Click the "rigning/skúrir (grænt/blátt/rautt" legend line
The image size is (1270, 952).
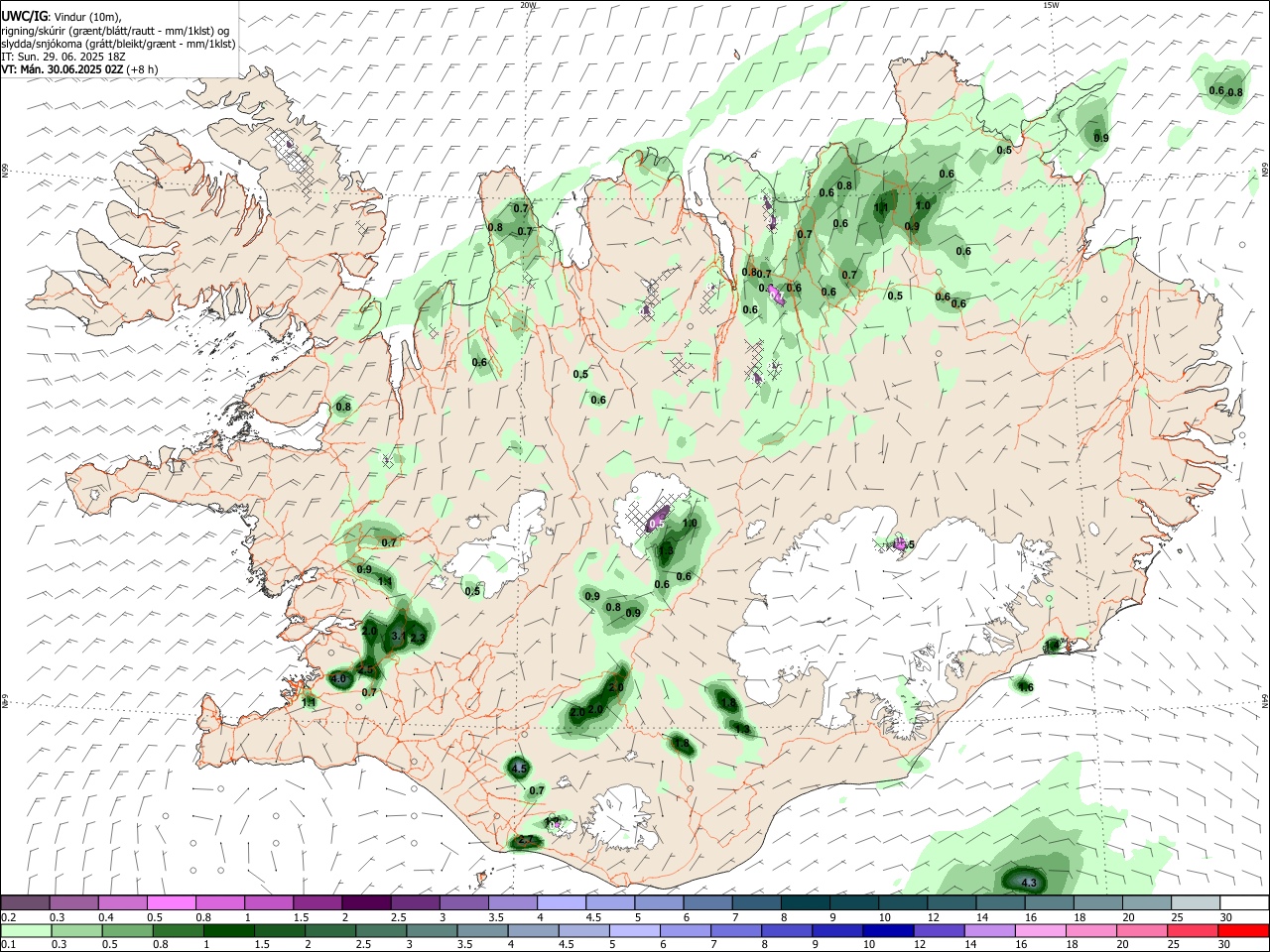click(x=115, y=31)
